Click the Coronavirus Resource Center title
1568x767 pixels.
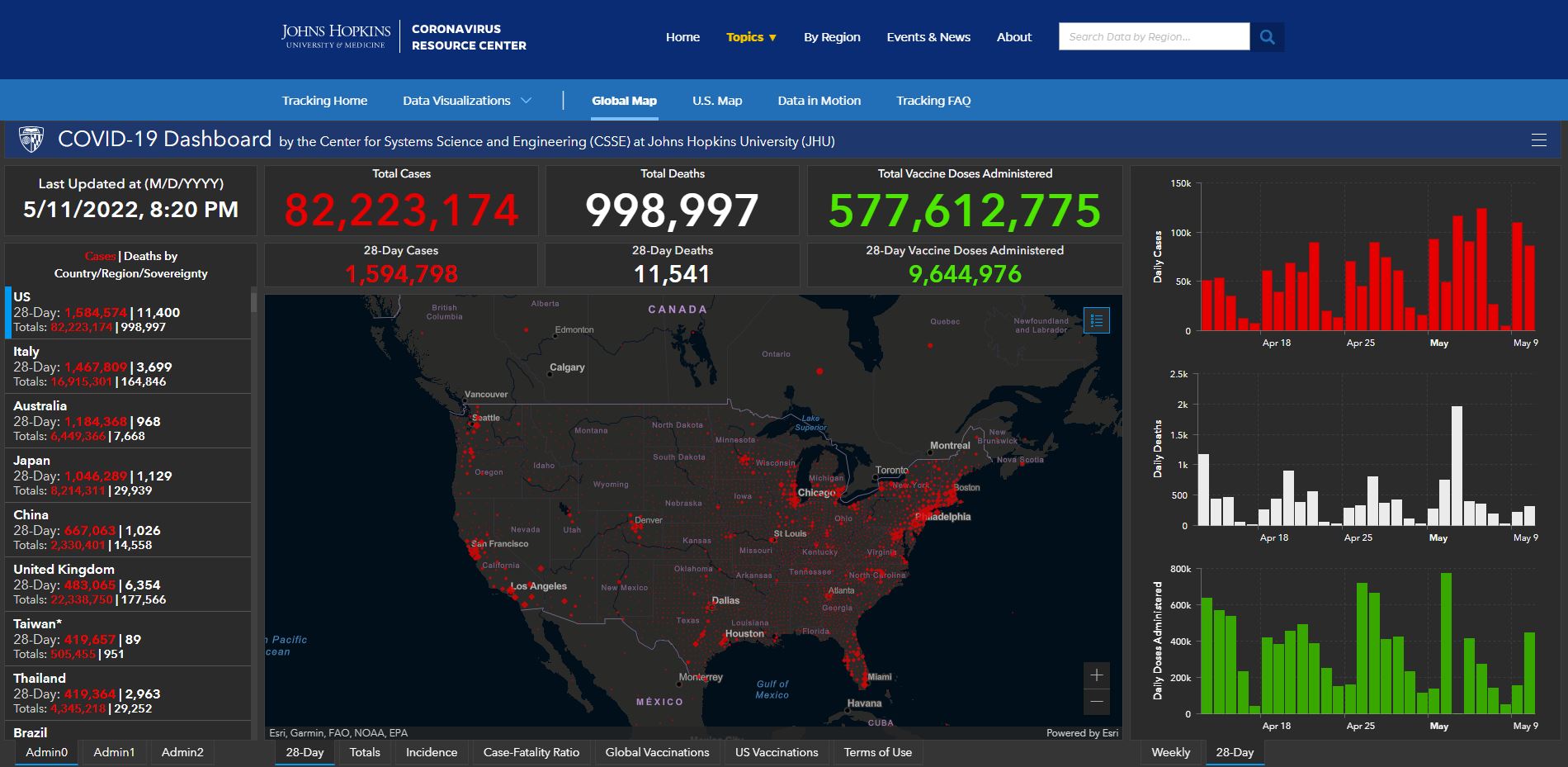pyautogui.click(x=469, y=37)
